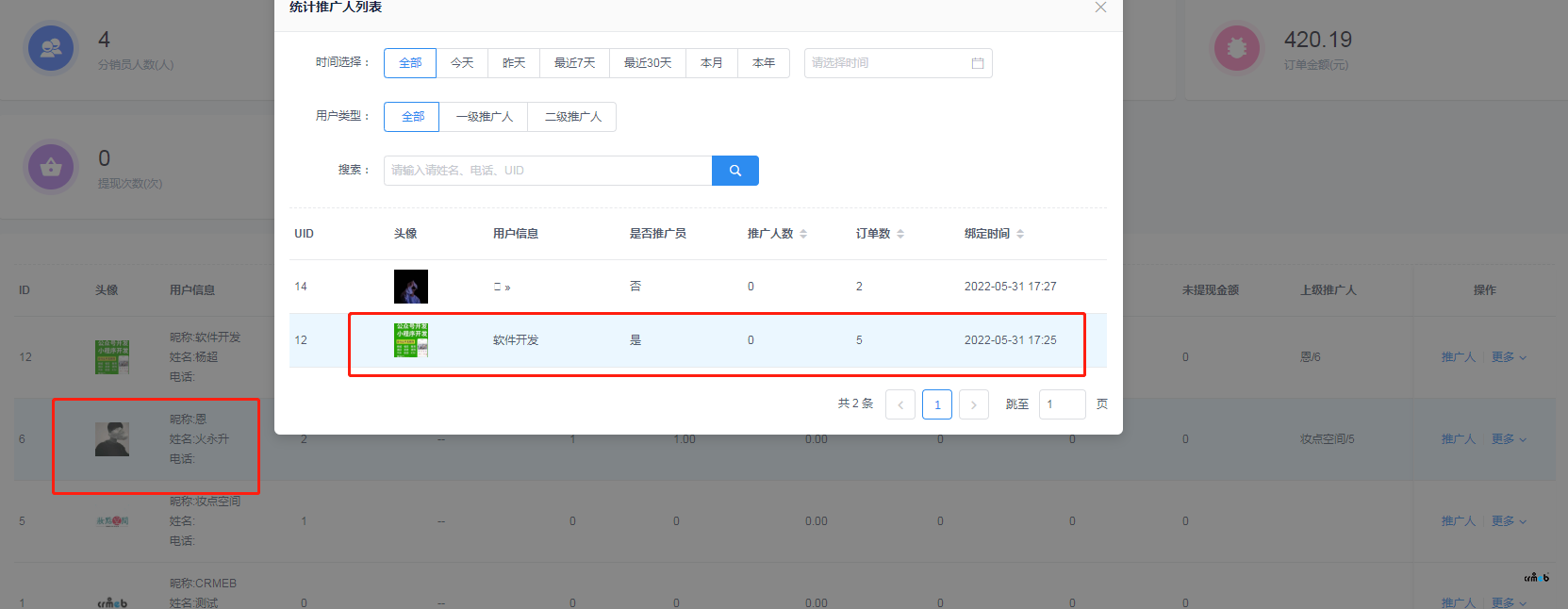Select 今天 time filter

[462, 63]
